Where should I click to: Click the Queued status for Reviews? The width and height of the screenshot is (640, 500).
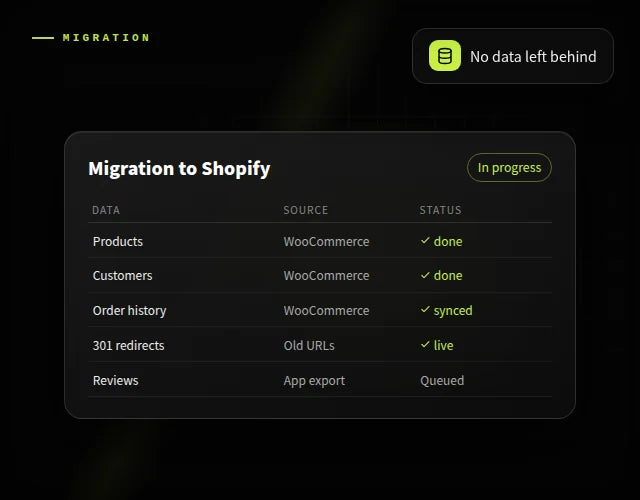tap(442, 381)
